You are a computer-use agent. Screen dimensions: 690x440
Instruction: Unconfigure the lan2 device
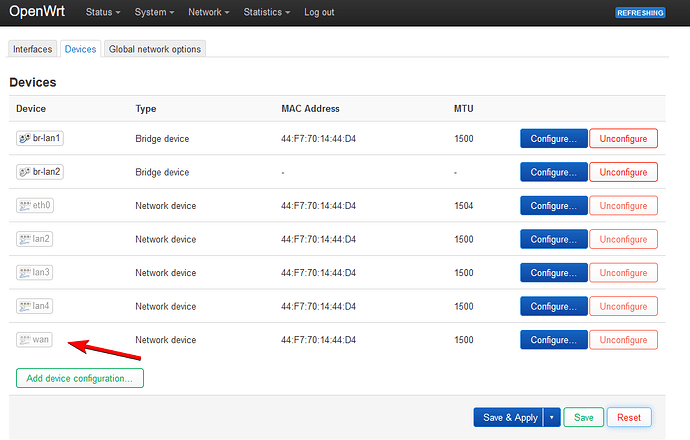click(x=624, y=239)
